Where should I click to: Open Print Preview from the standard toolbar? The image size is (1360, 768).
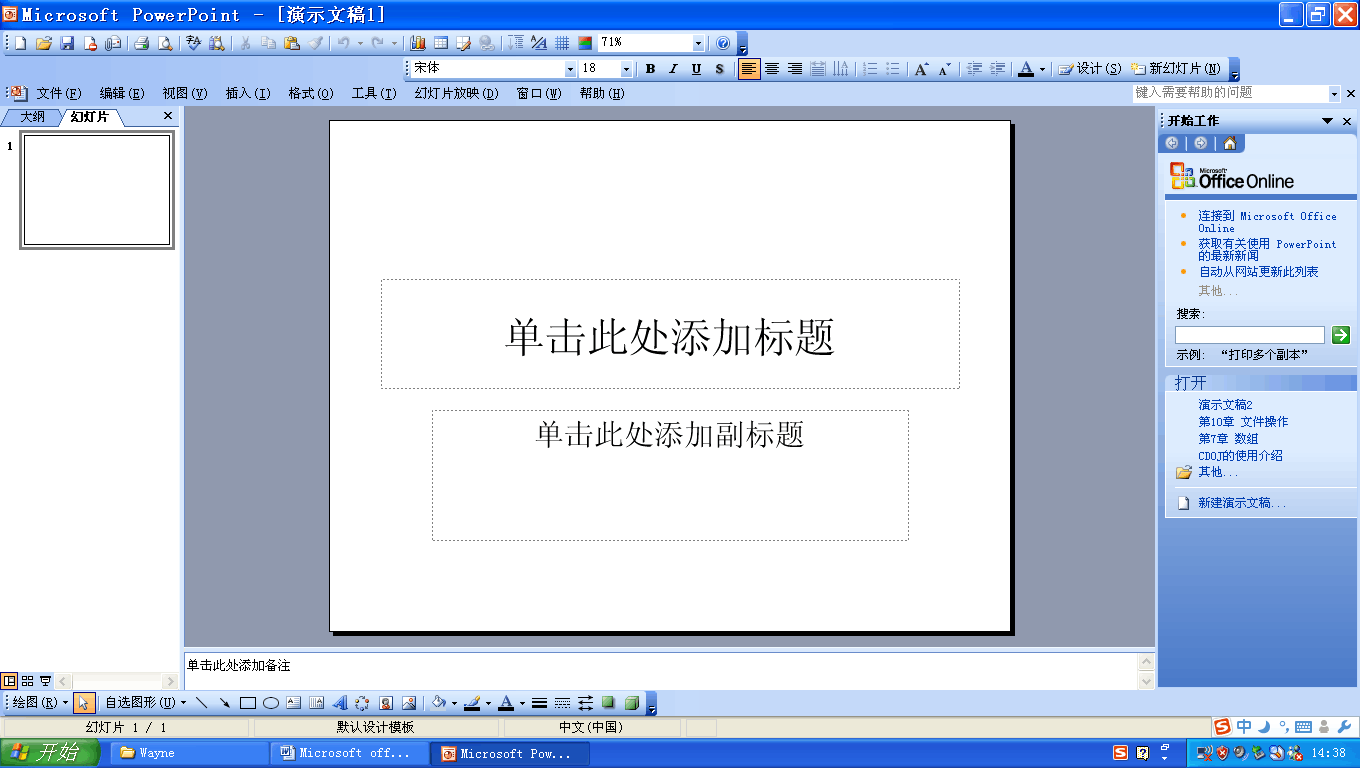(x=164, y=43)
